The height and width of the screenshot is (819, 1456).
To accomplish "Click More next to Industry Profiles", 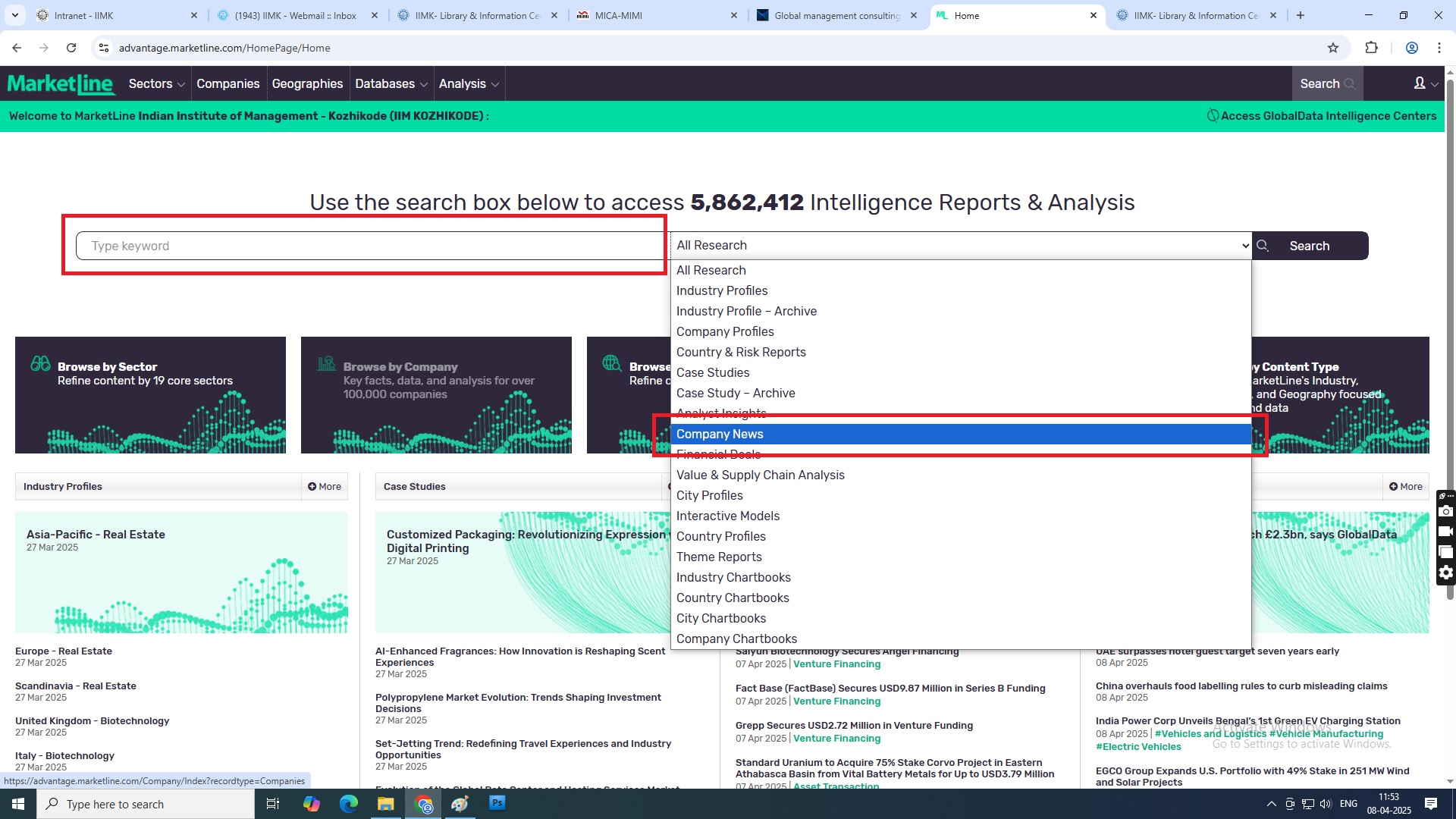I will (x=325, y=487).
